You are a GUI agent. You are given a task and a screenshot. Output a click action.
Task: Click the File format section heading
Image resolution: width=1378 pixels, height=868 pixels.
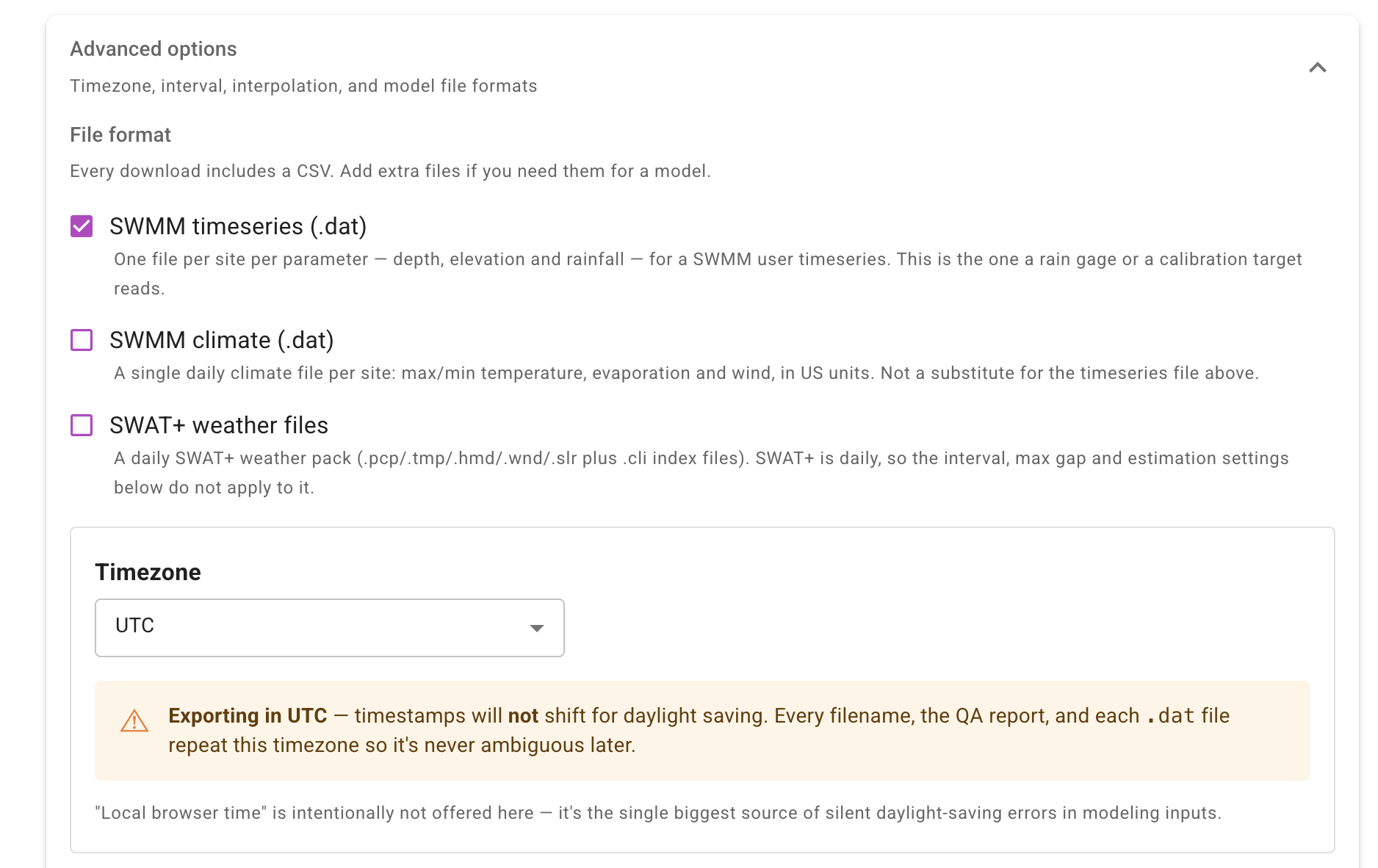(120, 135)
